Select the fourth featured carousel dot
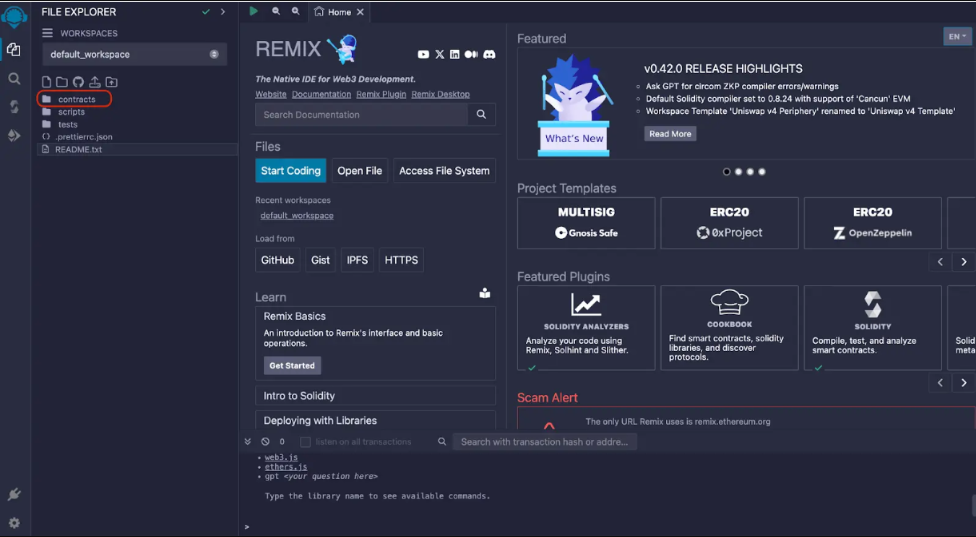The image size is (976, 537). pos(762,172)
